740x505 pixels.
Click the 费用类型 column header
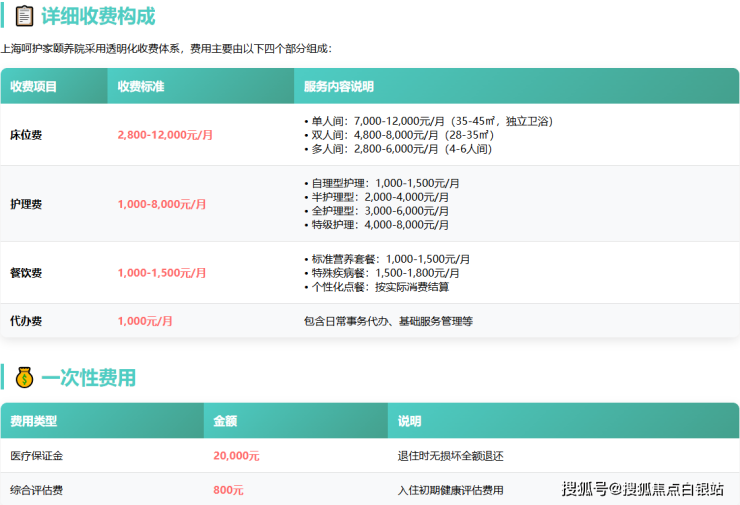(x=34, y=422)
